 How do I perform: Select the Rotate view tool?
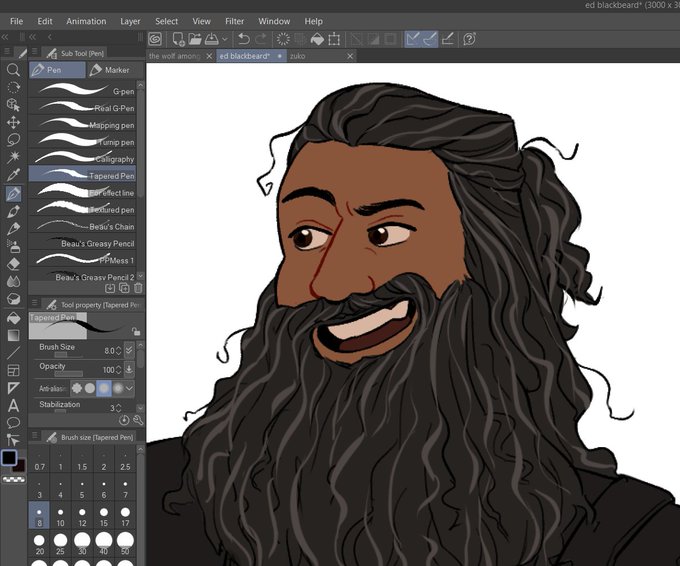pyautogui.click(x=13, y=87)
